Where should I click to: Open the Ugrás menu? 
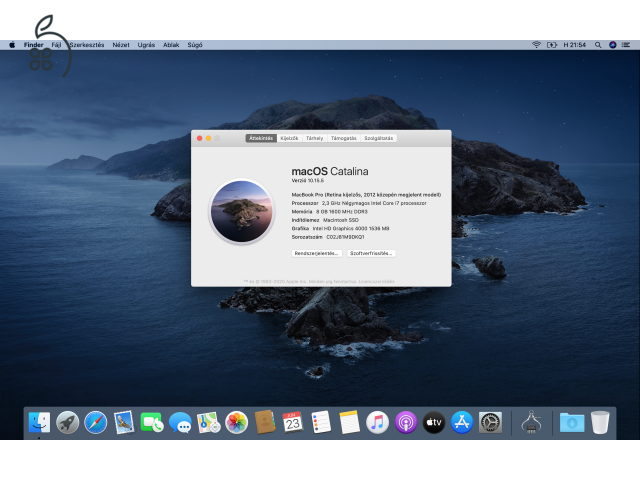point(146,45)
